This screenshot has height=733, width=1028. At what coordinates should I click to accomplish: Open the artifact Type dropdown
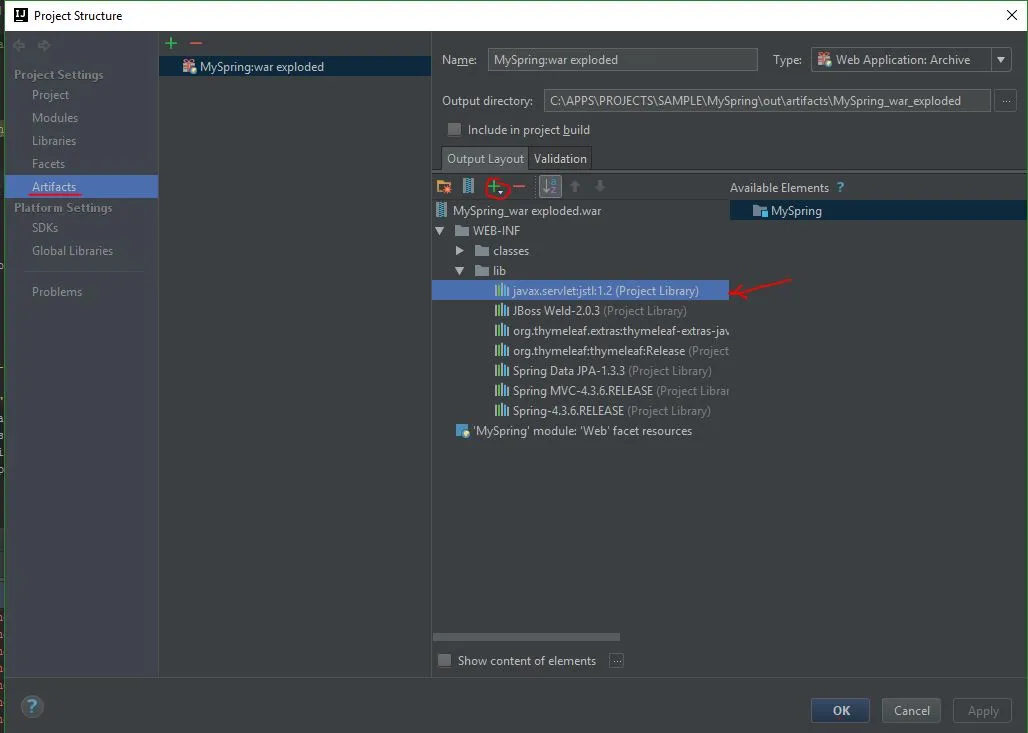pyautogui.click(x=1000, y=60)
